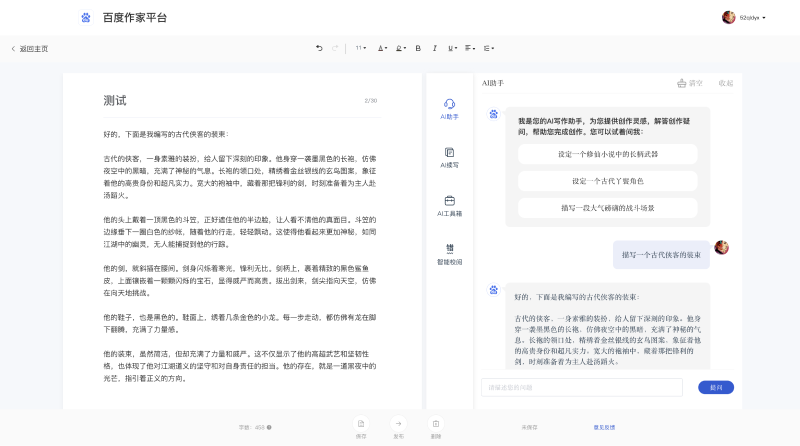Click the 保存 save icon at bottom

[361, 426]
